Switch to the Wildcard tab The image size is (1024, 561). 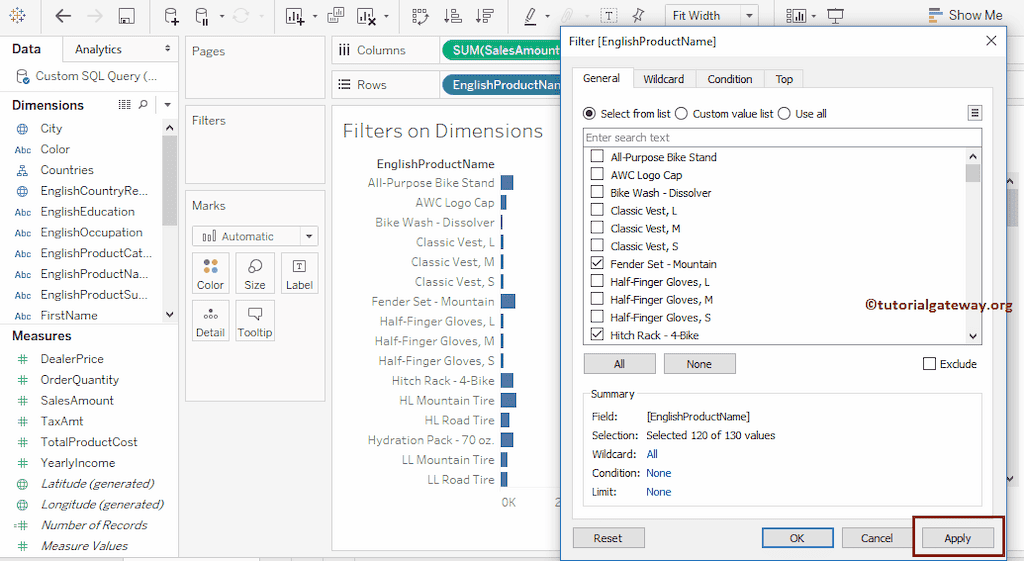click(x=664, y=79)
